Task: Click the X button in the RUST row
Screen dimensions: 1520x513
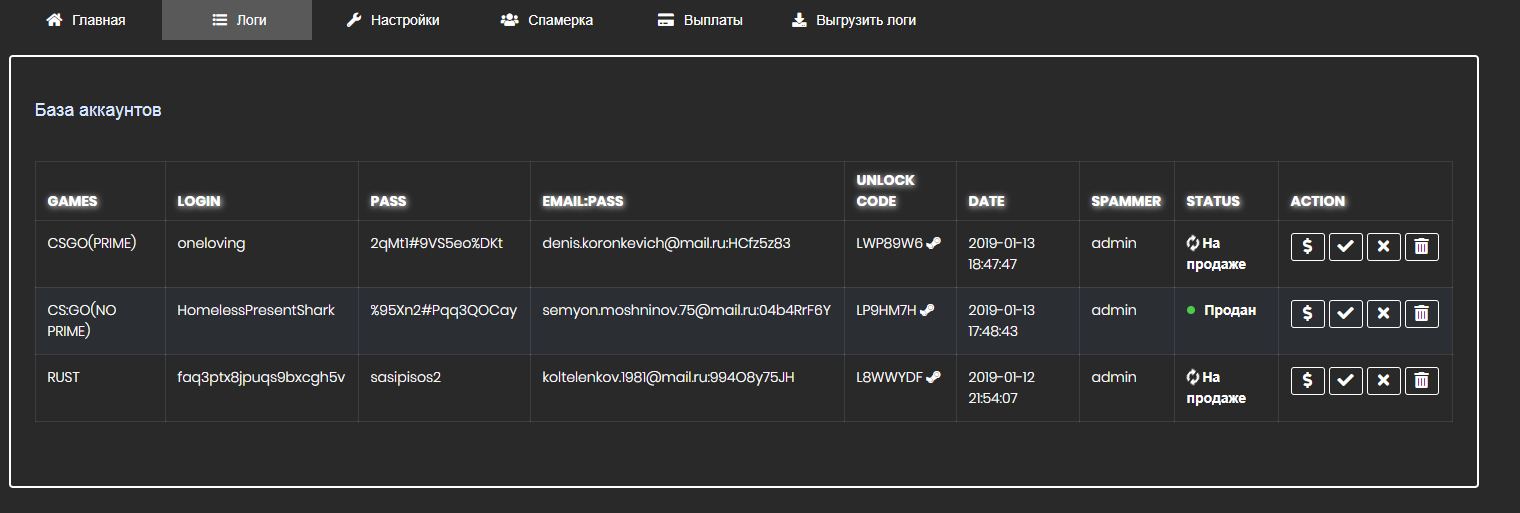Action: click(1383, 381)
